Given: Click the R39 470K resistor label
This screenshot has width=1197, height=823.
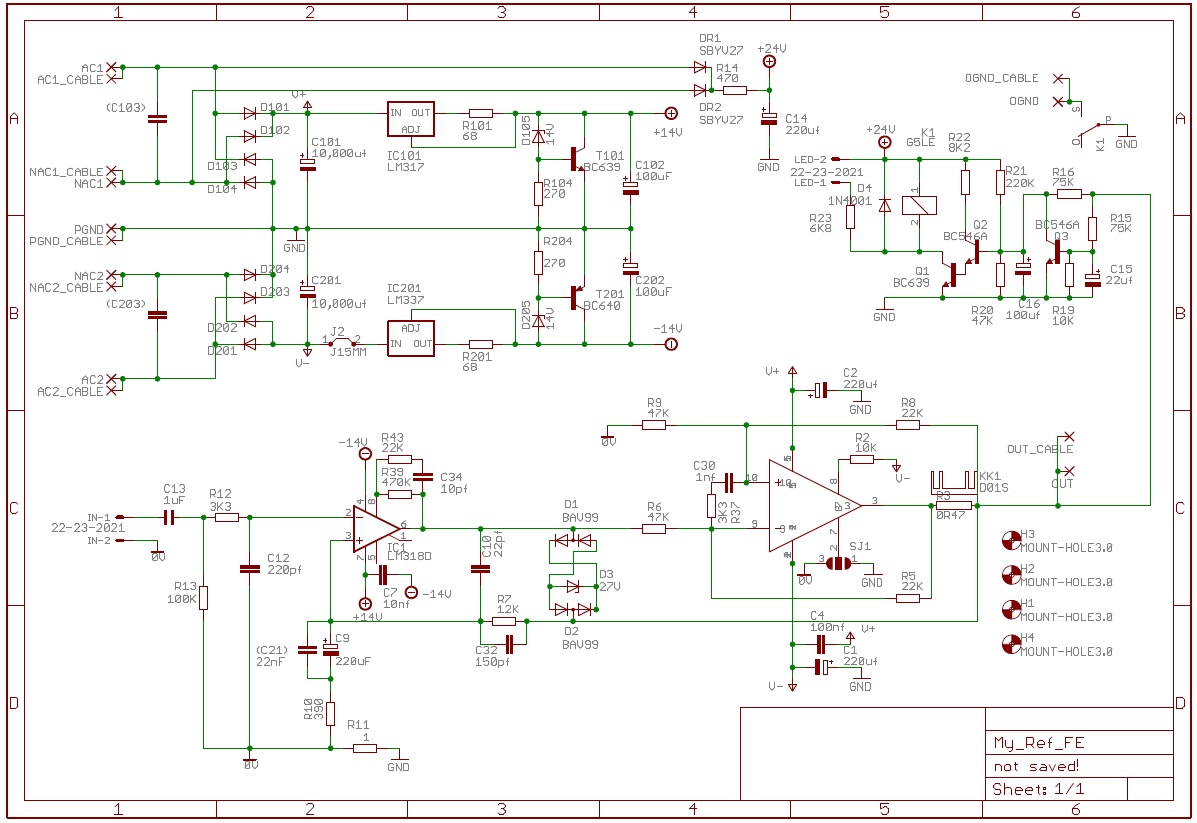Looking at the screenshot, I should [x=396, y=477].
